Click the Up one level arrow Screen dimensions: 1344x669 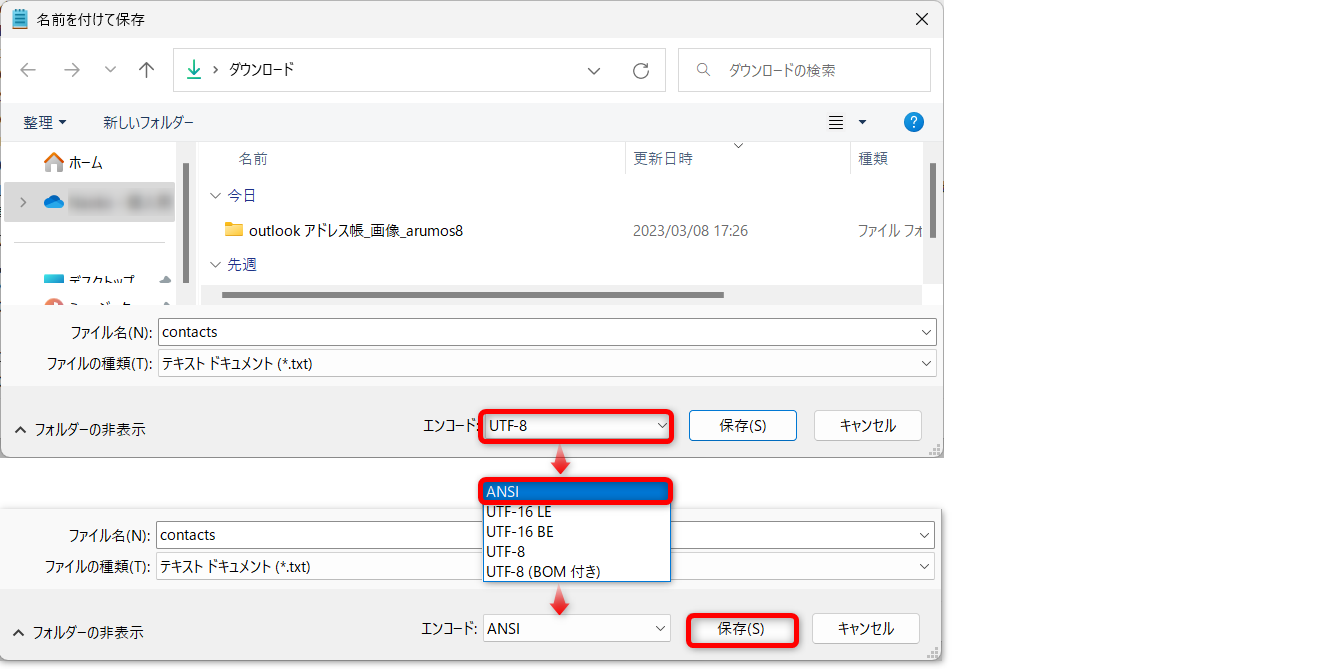click(x=147, y=70)
